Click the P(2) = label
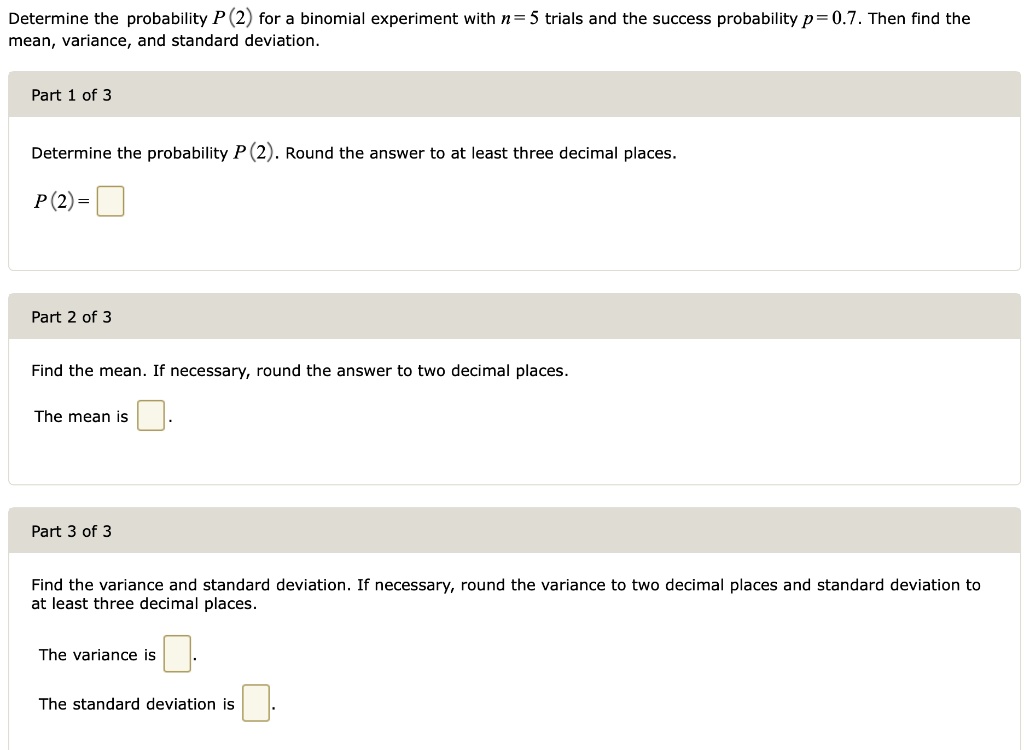 [60, 200]
